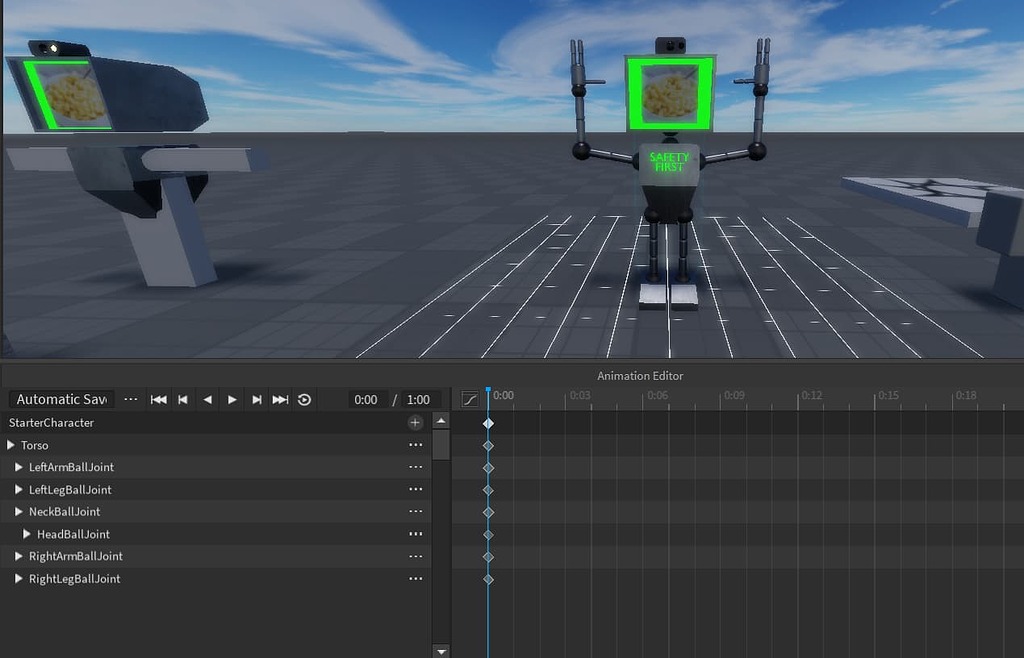Add a keyframe with the plus icon
The image size is (1024, 658).
pos(415,422)
